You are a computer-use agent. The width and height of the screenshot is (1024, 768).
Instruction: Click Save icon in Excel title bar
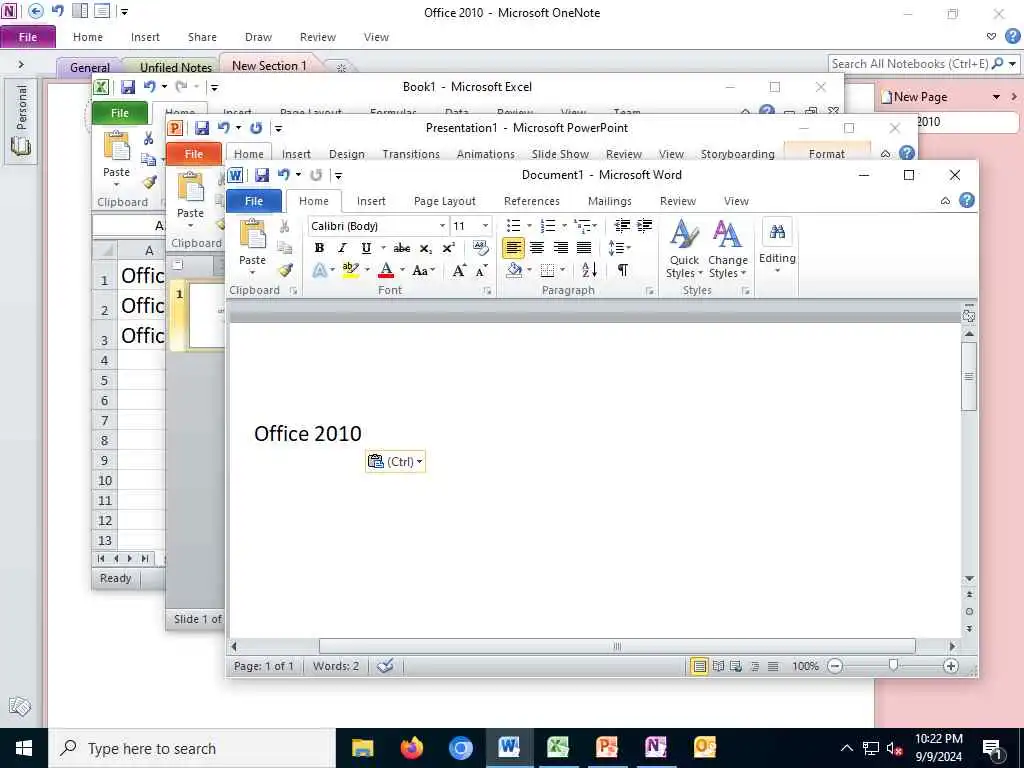128,87
